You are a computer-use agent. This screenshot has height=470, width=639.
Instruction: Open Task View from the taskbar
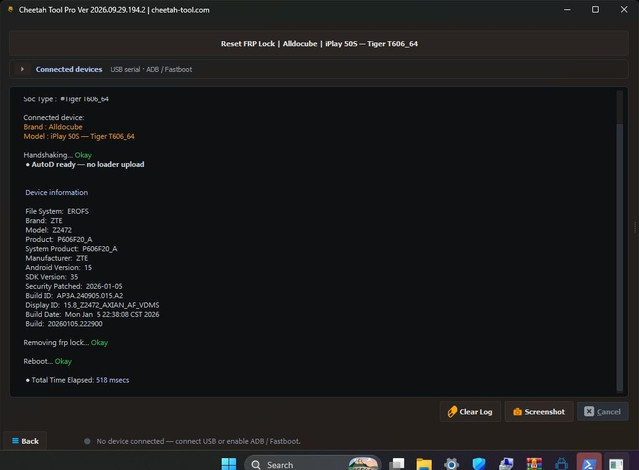(397, 464)
